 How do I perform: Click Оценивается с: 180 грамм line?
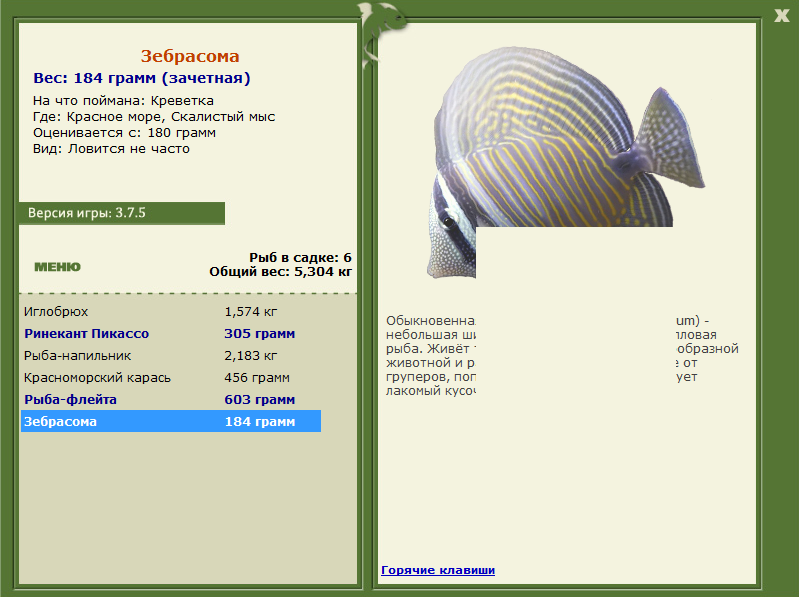pyautogui.click(x=124, y=133)
